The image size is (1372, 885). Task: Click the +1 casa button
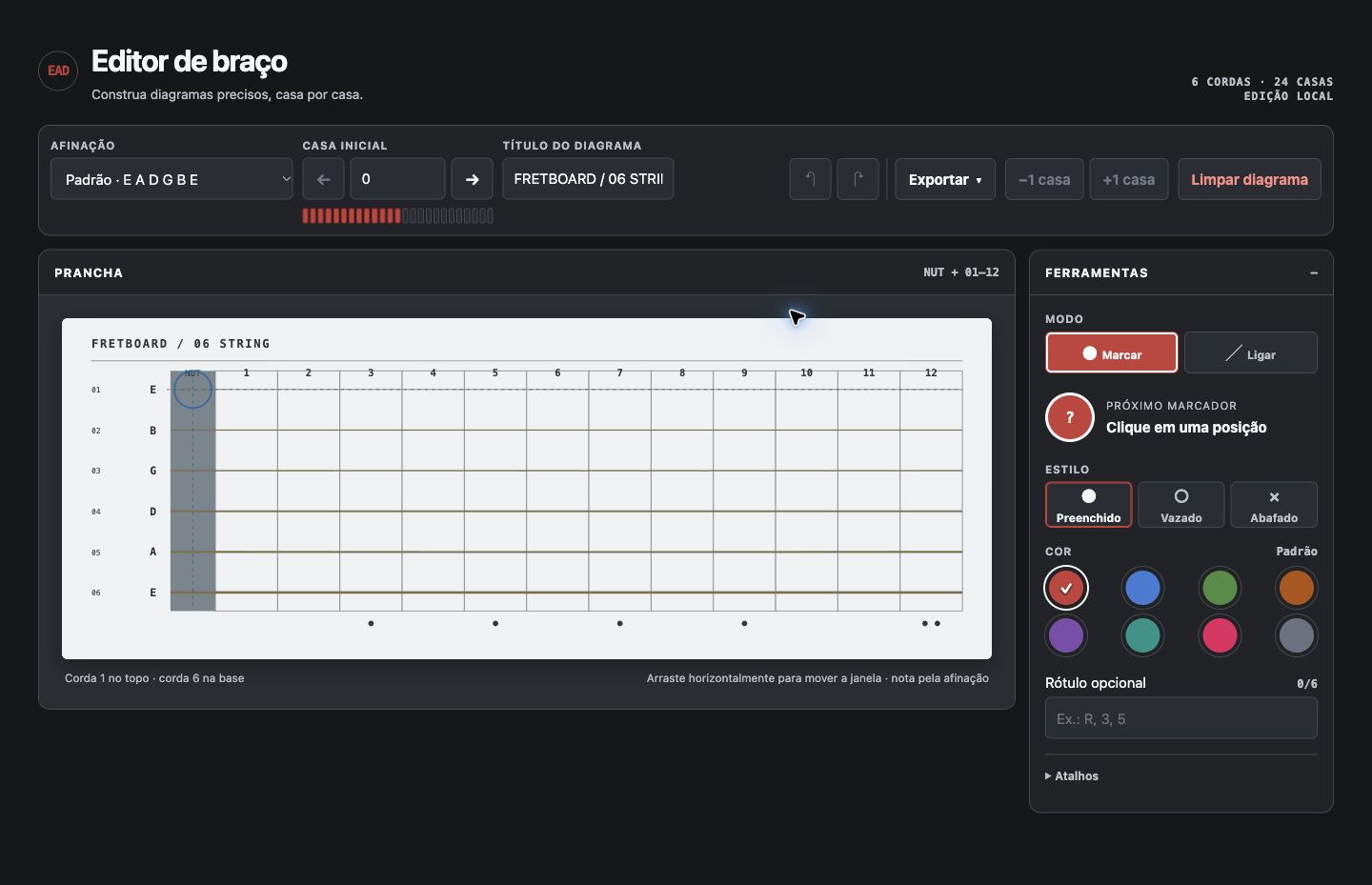1129,179
